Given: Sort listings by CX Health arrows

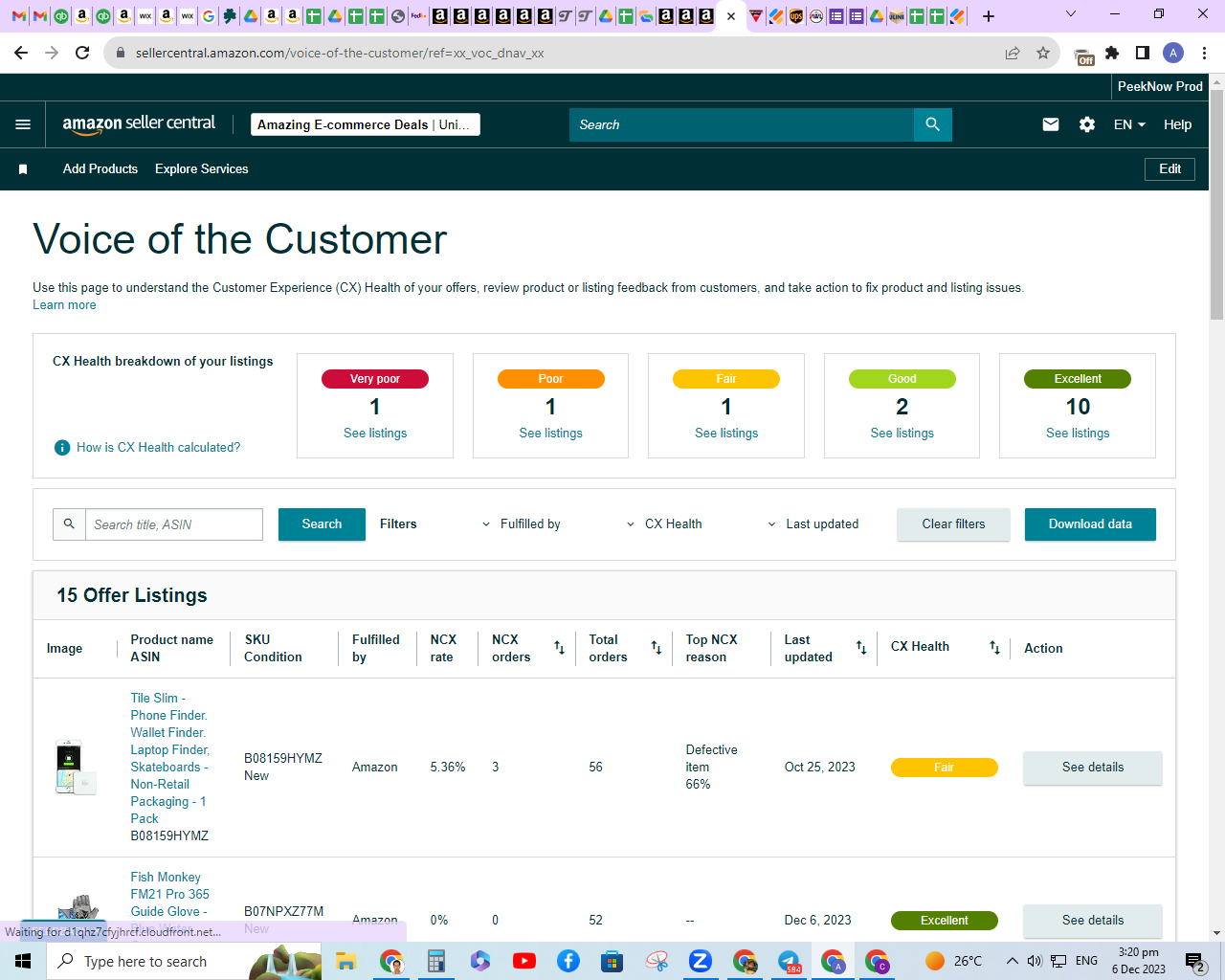Looking at the screenshot, I should pyautogui.click(x=995, y=648).
